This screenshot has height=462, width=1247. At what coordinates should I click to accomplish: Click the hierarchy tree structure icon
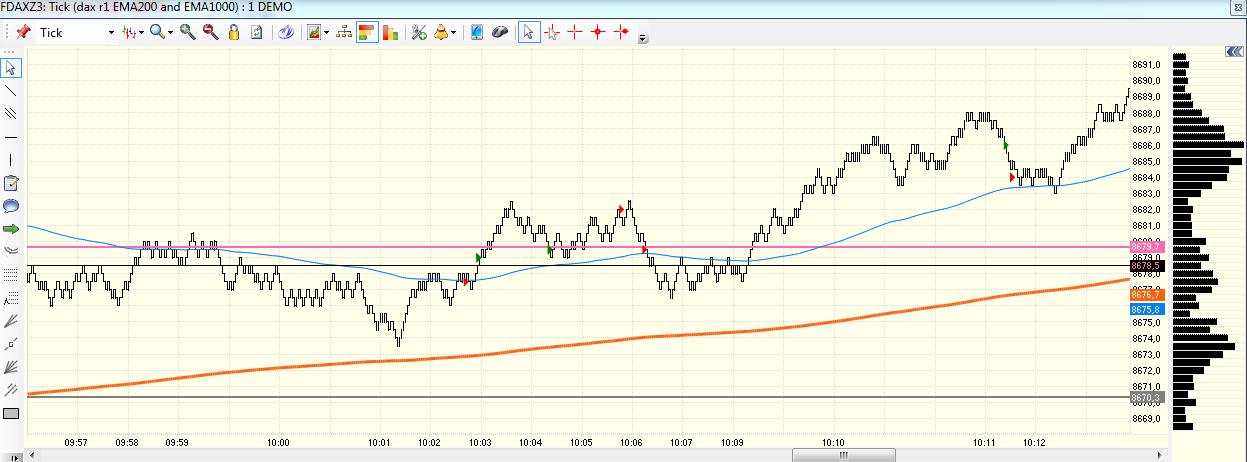click(x=344, y=32)
